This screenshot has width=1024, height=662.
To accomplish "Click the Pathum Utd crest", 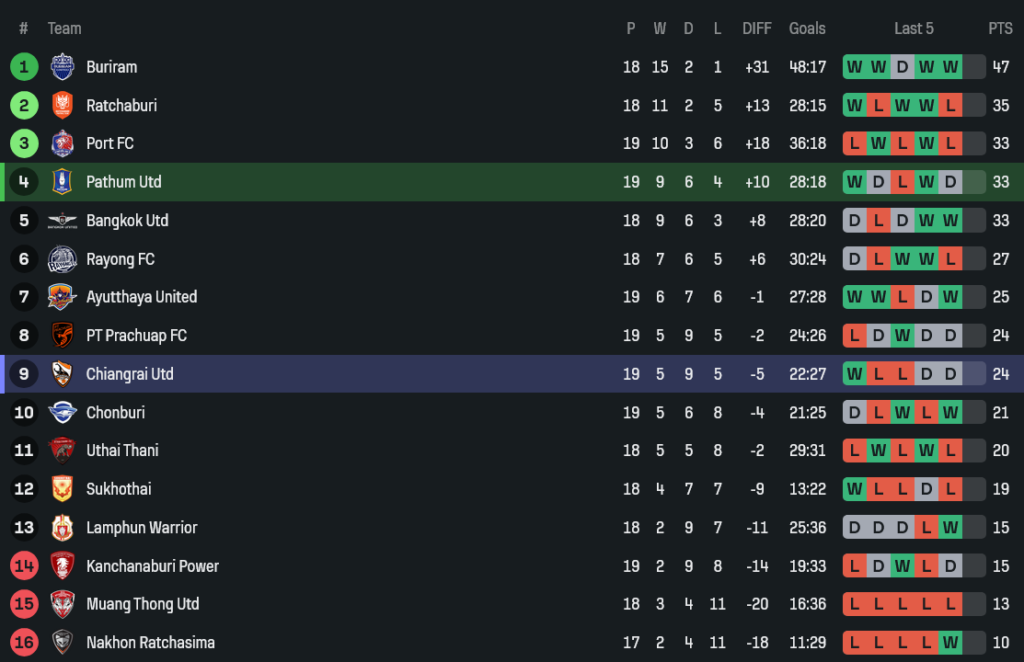I will click(x=62, y=182).
